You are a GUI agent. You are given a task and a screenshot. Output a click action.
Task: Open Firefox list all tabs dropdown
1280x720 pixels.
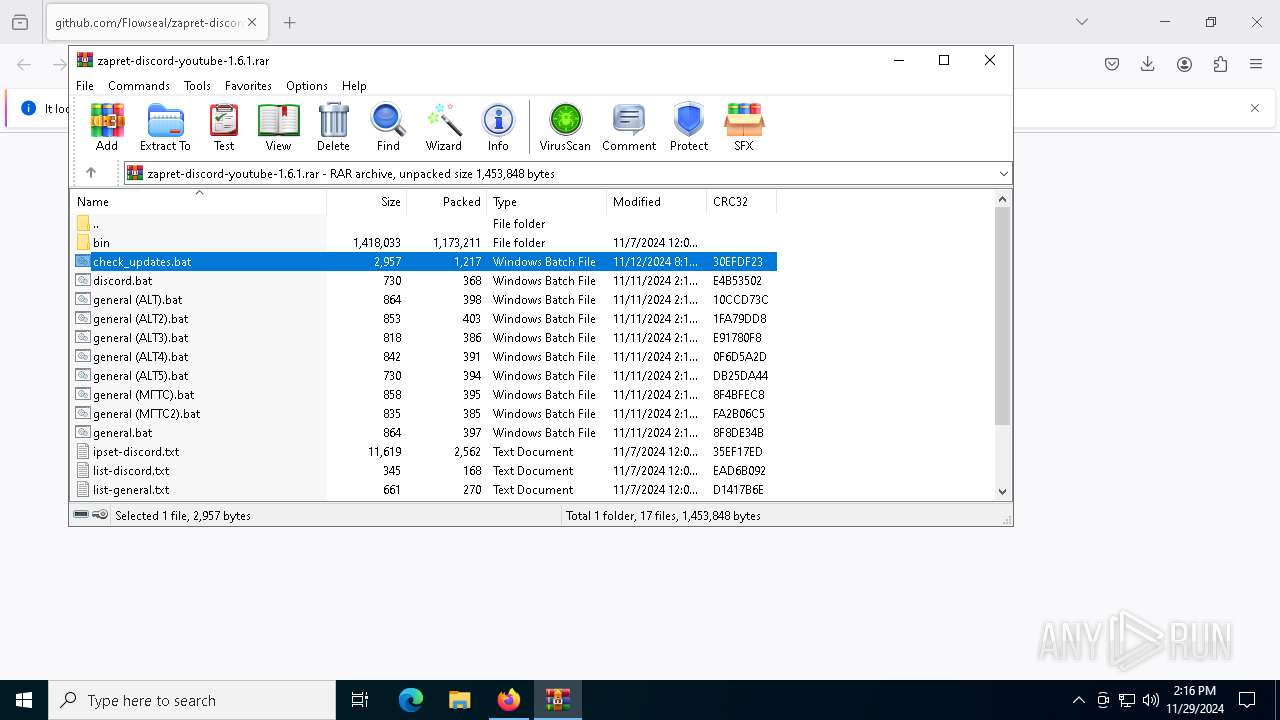click(x=1081, y=22)
